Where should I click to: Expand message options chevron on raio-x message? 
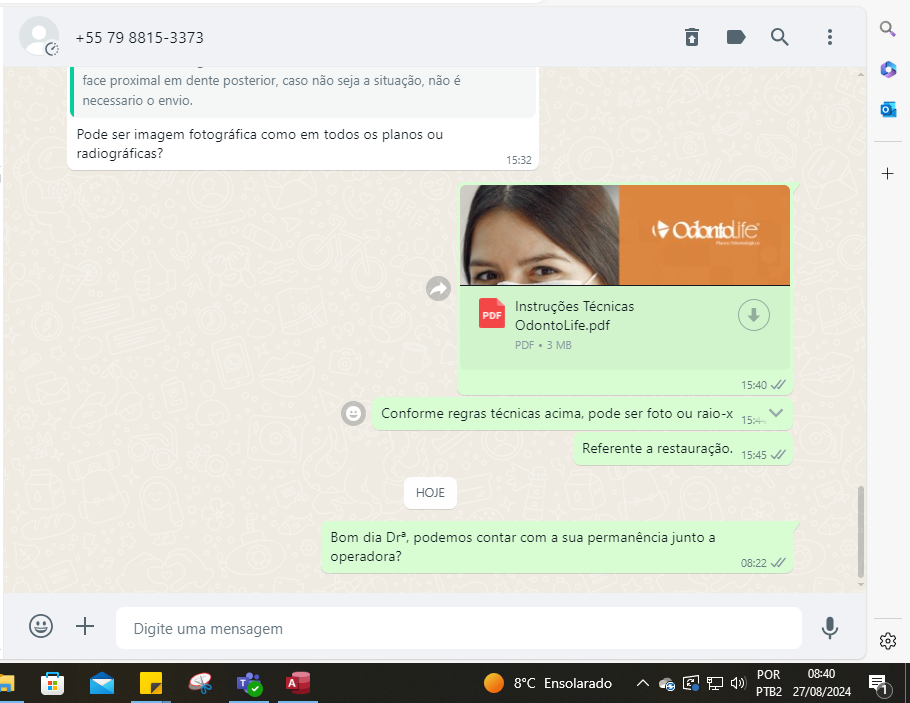776,413
